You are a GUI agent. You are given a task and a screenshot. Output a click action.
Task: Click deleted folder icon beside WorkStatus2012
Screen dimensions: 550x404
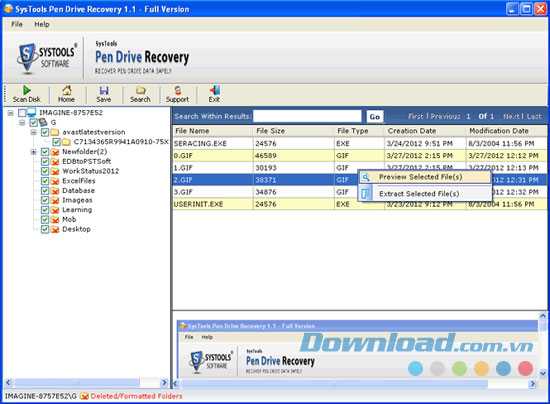click(54, 171)
